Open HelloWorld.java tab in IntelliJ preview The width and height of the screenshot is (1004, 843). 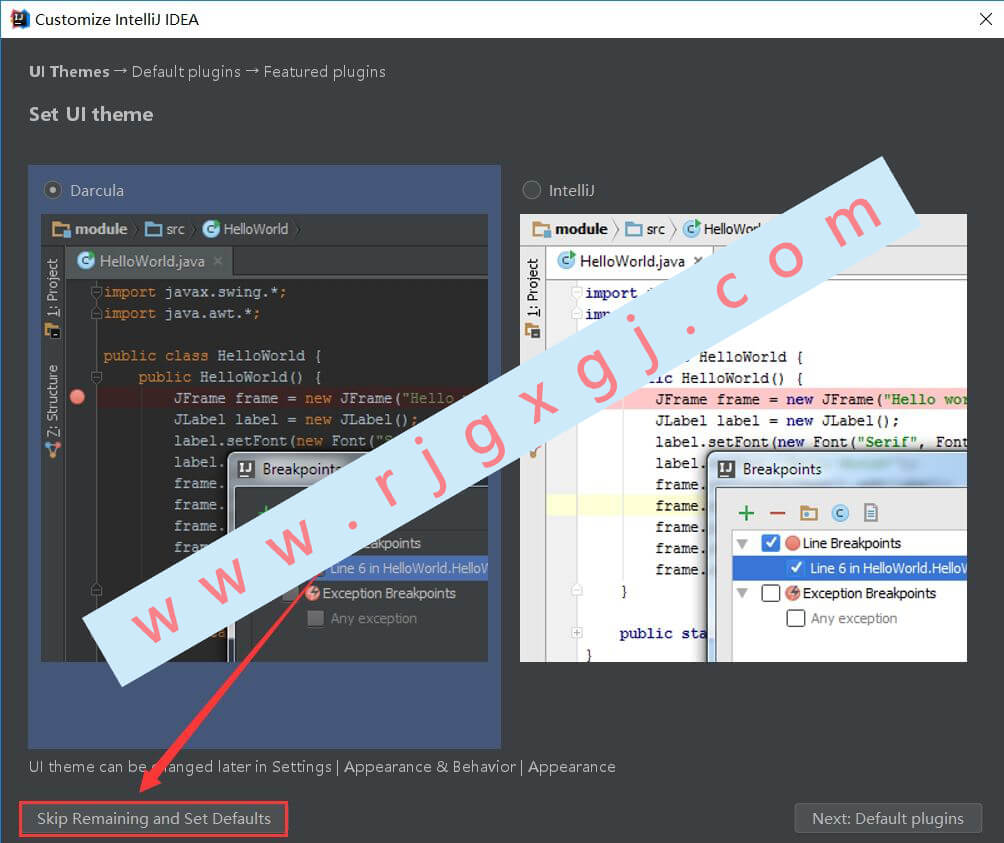click(631, 261)
